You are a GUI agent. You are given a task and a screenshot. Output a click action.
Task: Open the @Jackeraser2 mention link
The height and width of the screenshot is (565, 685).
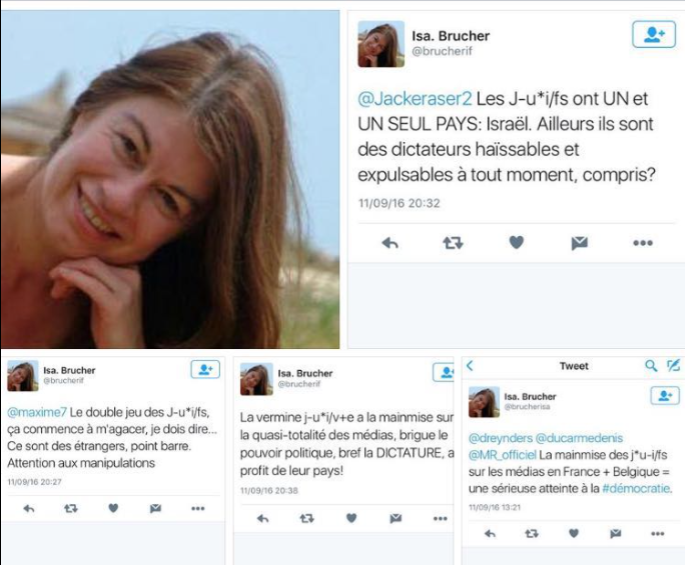point(415,99)
